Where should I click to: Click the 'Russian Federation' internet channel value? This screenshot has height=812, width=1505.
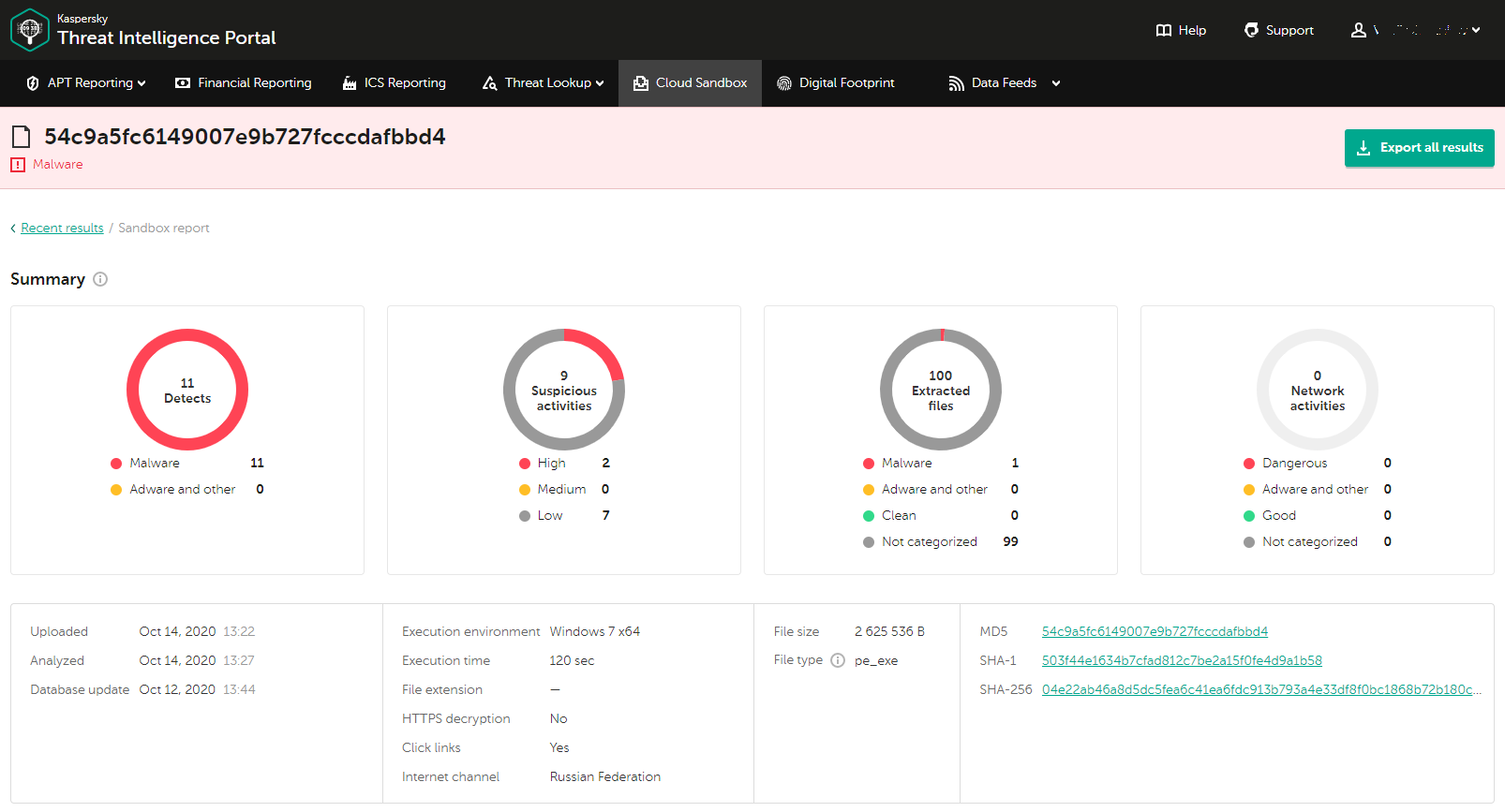605,777
